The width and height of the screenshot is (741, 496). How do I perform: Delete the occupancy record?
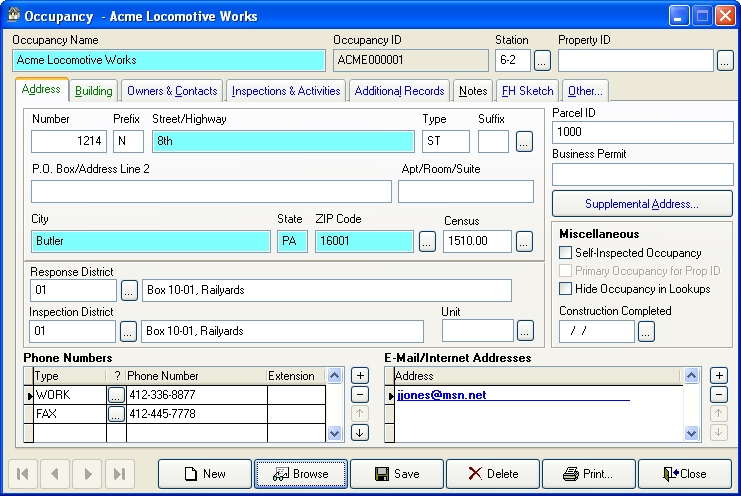493,473
